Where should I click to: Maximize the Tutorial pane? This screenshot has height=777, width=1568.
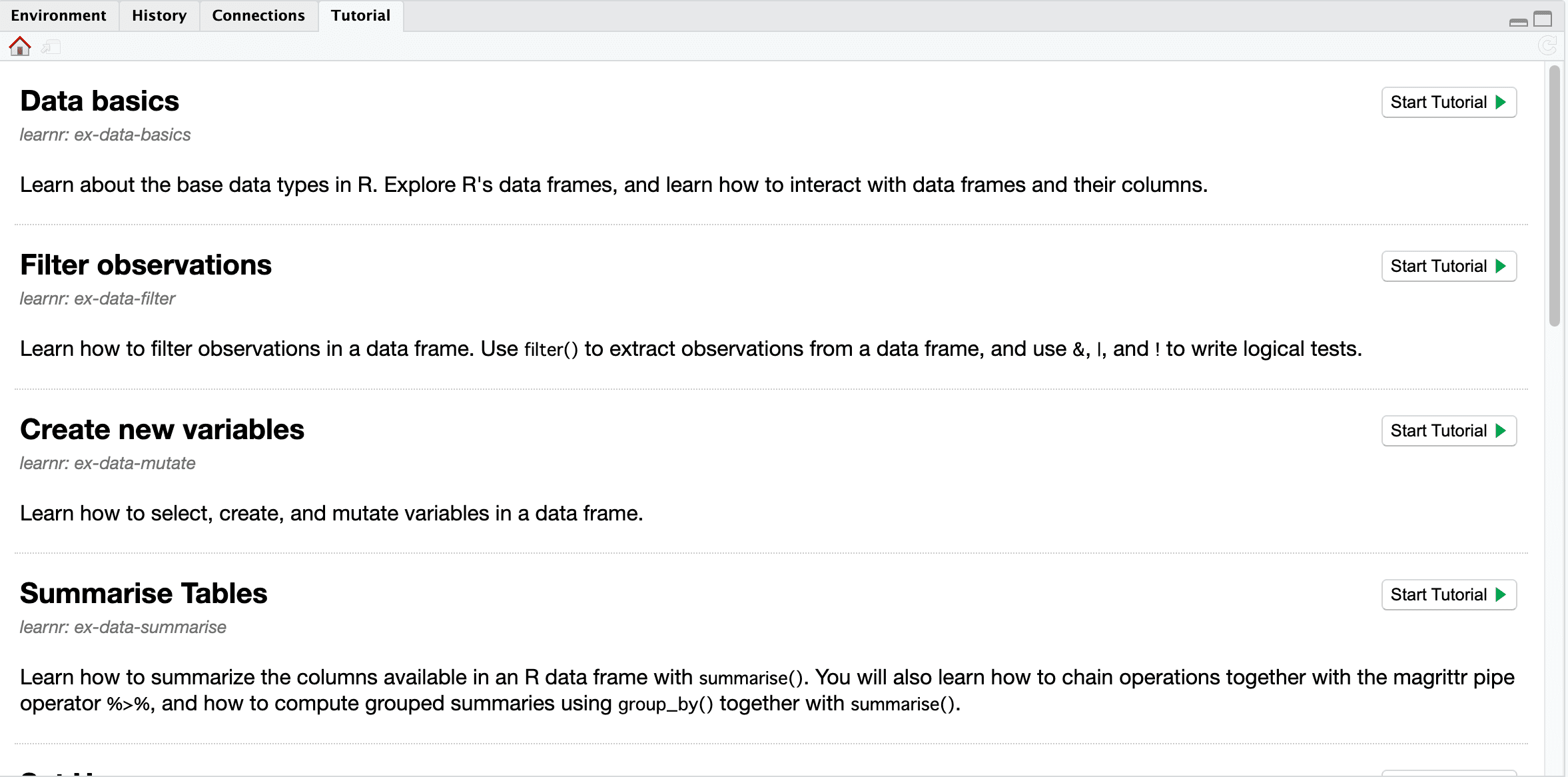[1543, 19]
